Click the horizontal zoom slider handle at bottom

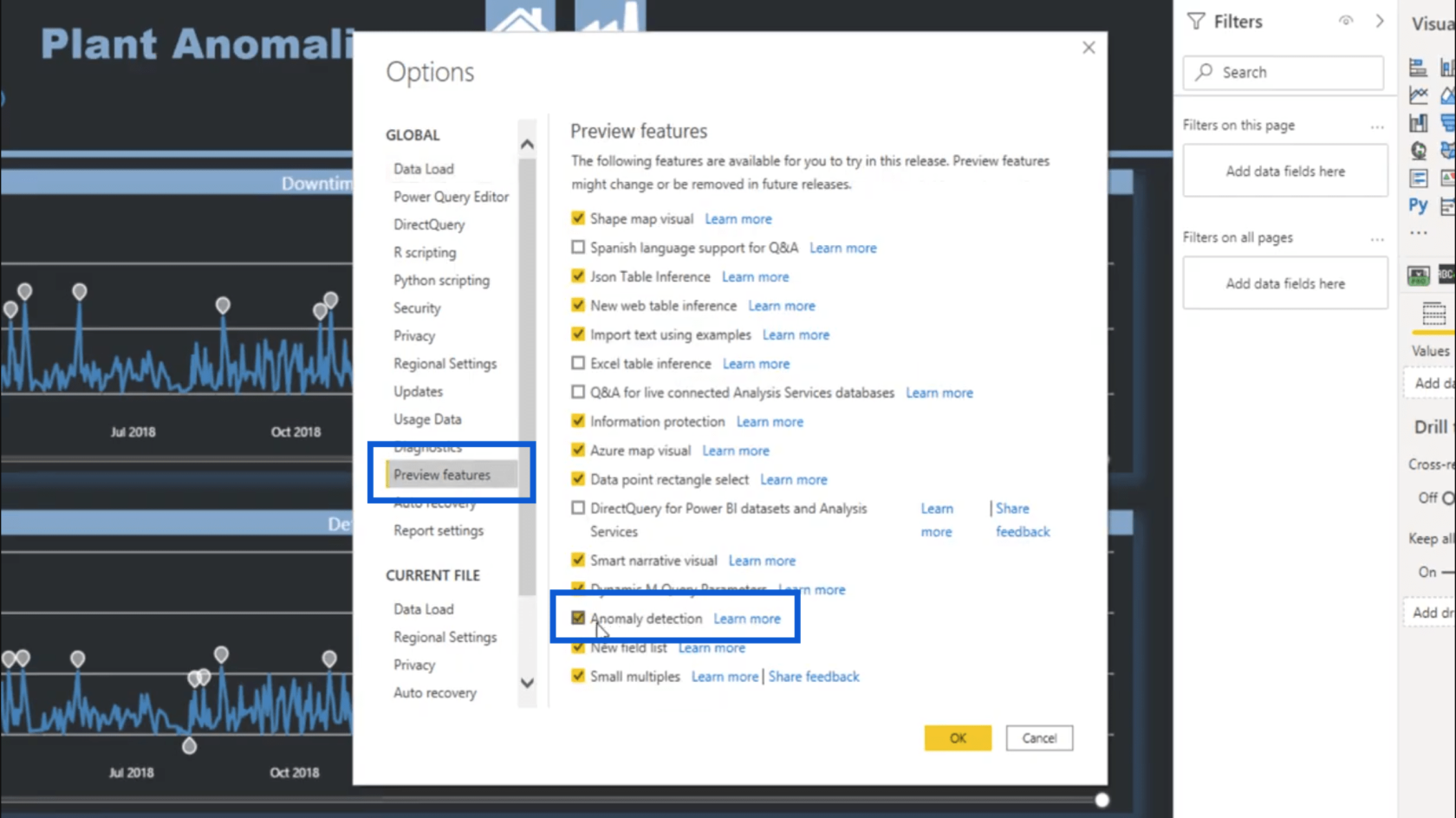point(1102,800)
